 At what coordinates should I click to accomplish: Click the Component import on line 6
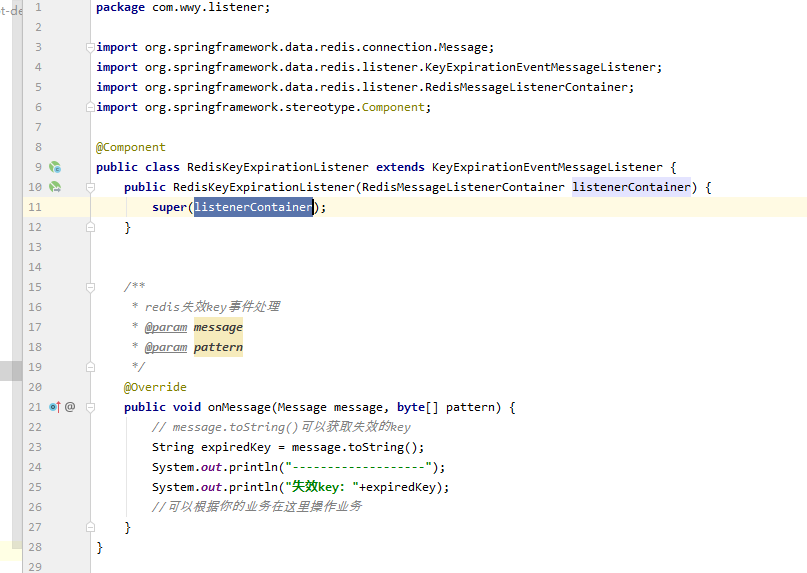pos(393,107)
